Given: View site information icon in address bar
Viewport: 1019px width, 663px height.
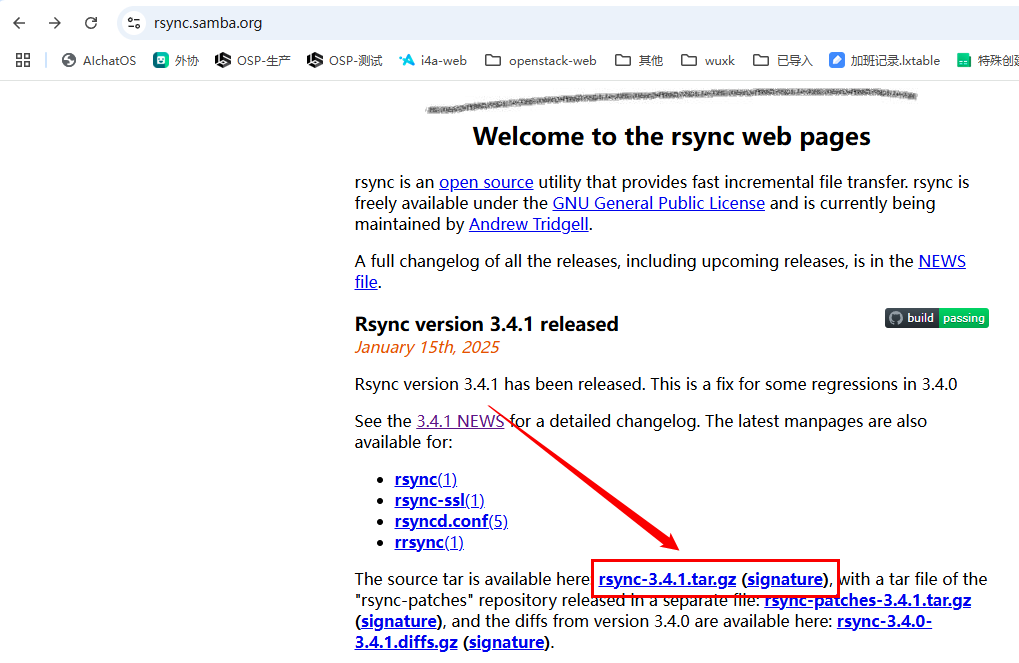Looking at the screenshot, I should point(134,23).
